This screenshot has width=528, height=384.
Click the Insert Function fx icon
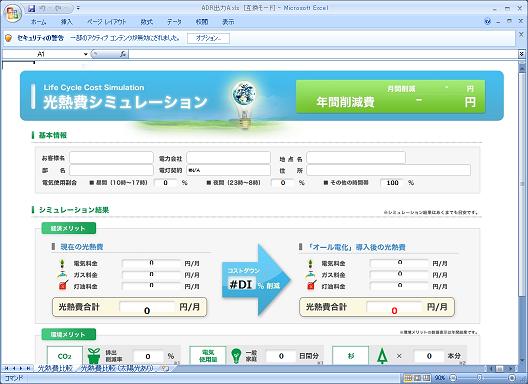[x=123, y=54]
